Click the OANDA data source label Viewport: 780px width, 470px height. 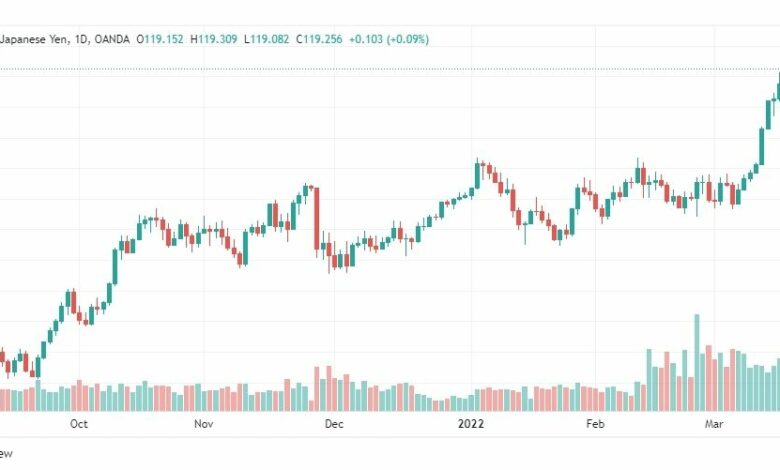point(112,39)
